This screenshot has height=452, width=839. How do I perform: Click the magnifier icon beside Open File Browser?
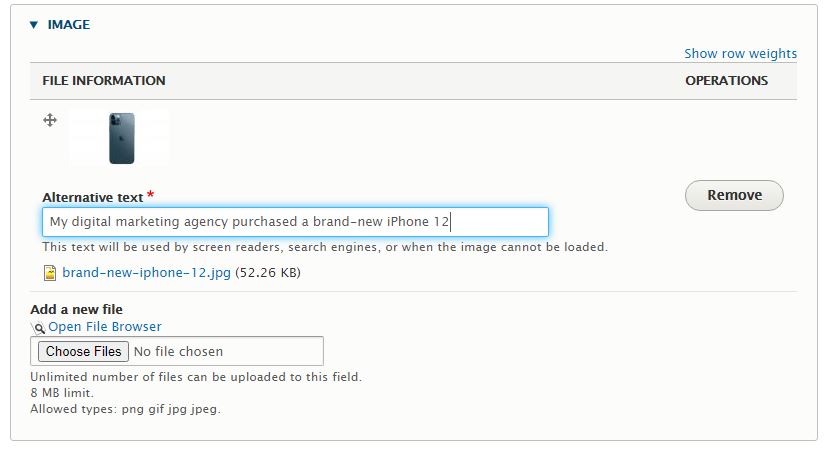coord(37,327)
